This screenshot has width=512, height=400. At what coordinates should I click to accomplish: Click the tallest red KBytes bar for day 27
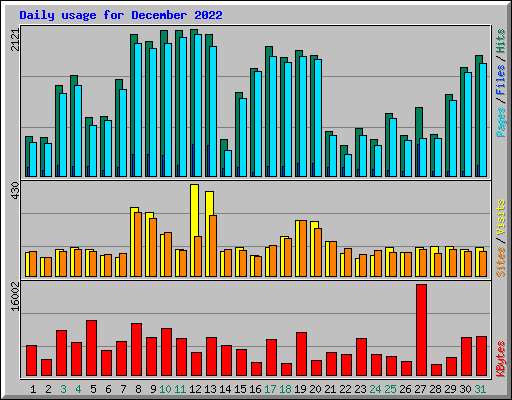point(421,330)
